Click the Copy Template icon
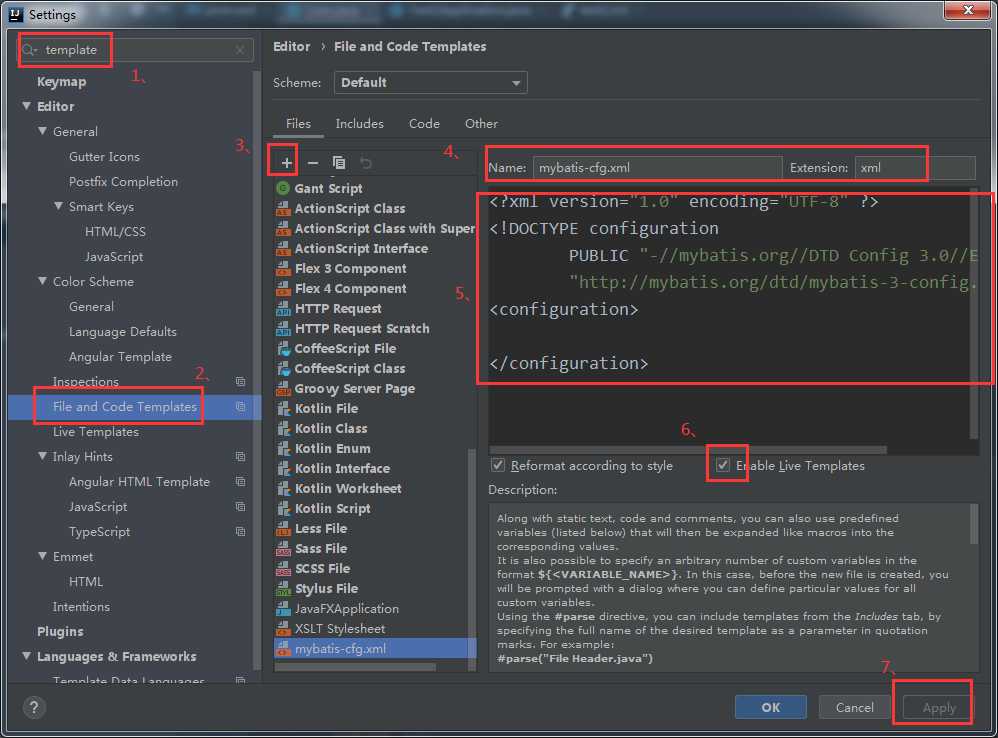998x738 pixels. (x=339, y=163)
